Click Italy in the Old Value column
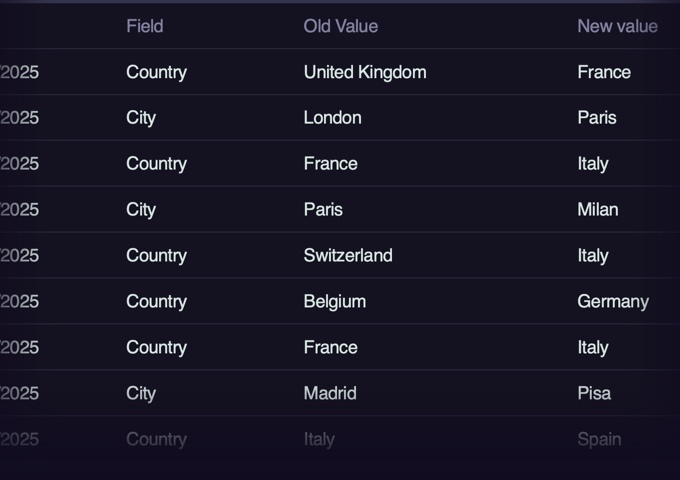The image size is (680, 480). point(318,439)
